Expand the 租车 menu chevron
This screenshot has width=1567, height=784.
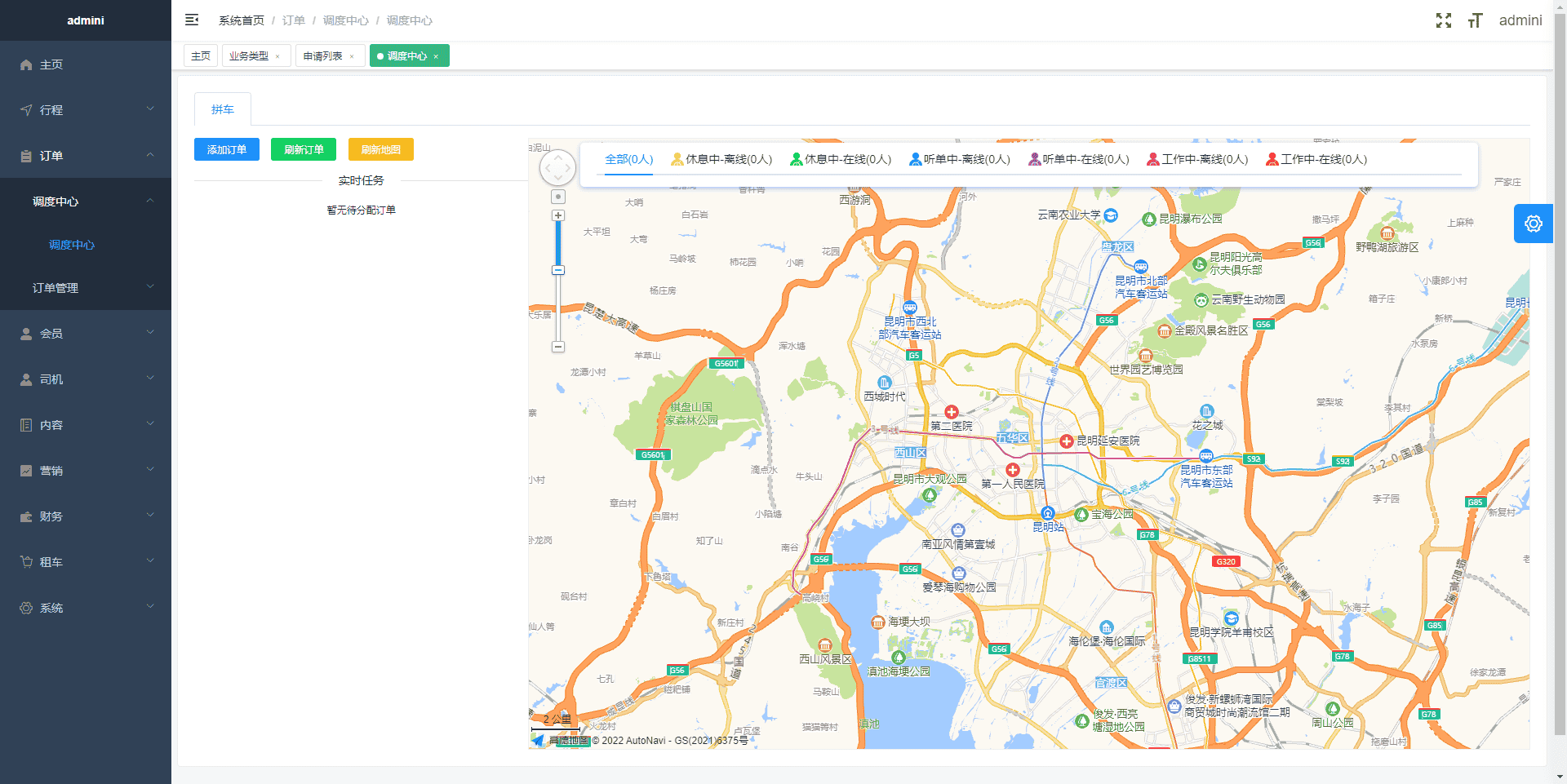click(x=150, y=560)
